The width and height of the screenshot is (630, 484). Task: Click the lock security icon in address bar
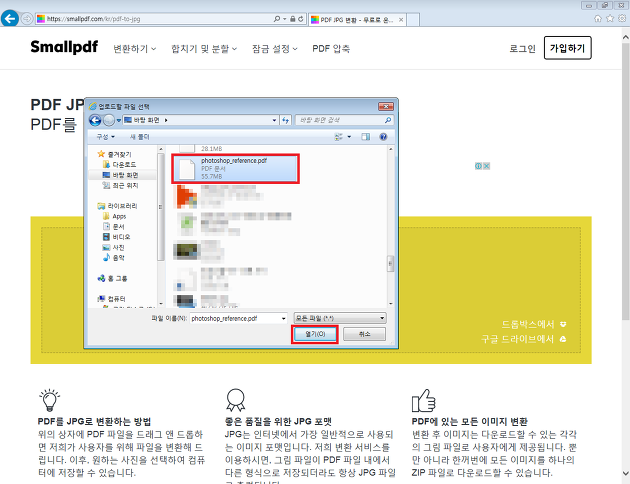pyautogui.click(x=293, y=19)
